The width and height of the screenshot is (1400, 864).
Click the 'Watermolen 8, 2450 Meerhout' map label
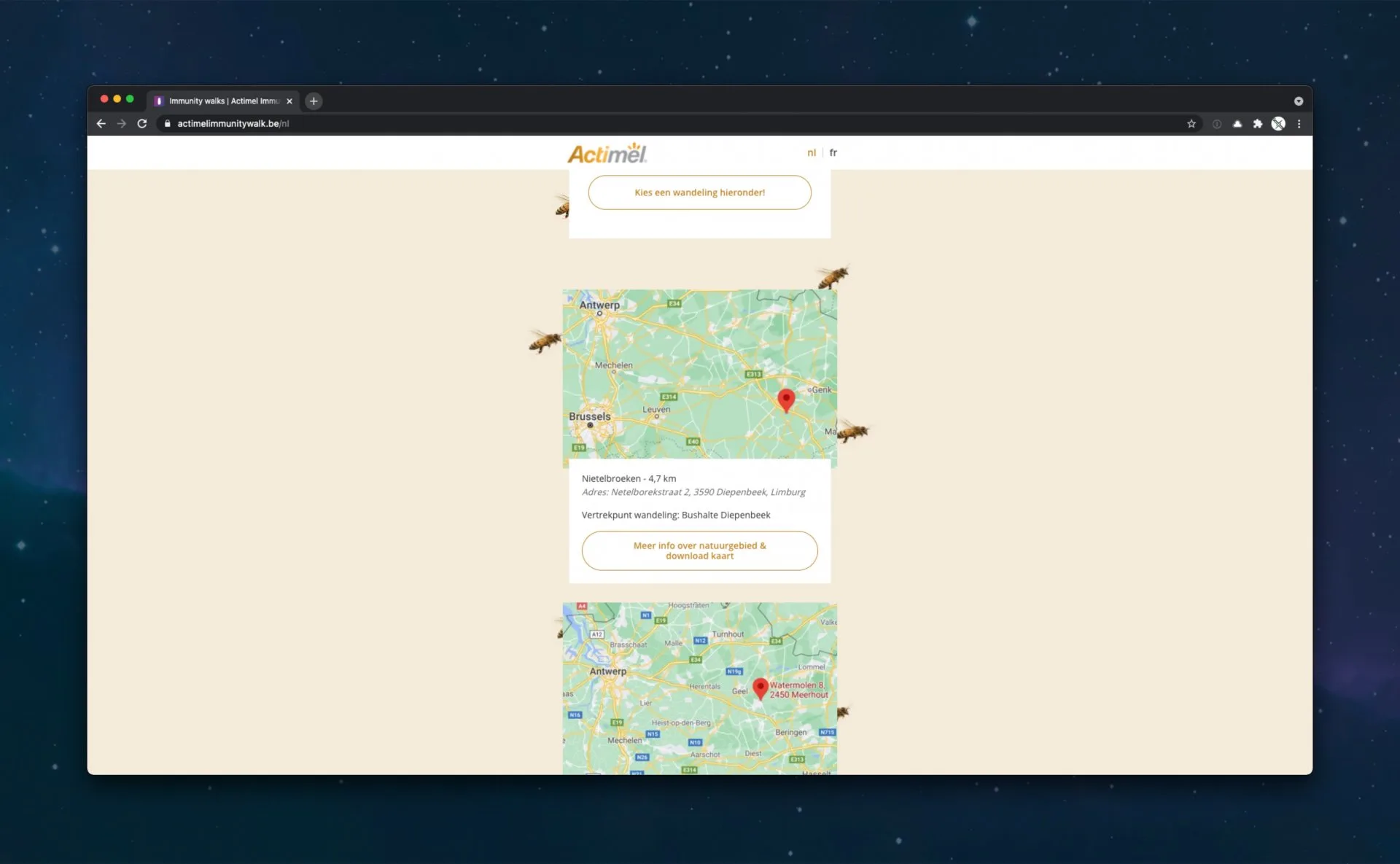pyautogui.click(x=798, y=690)
